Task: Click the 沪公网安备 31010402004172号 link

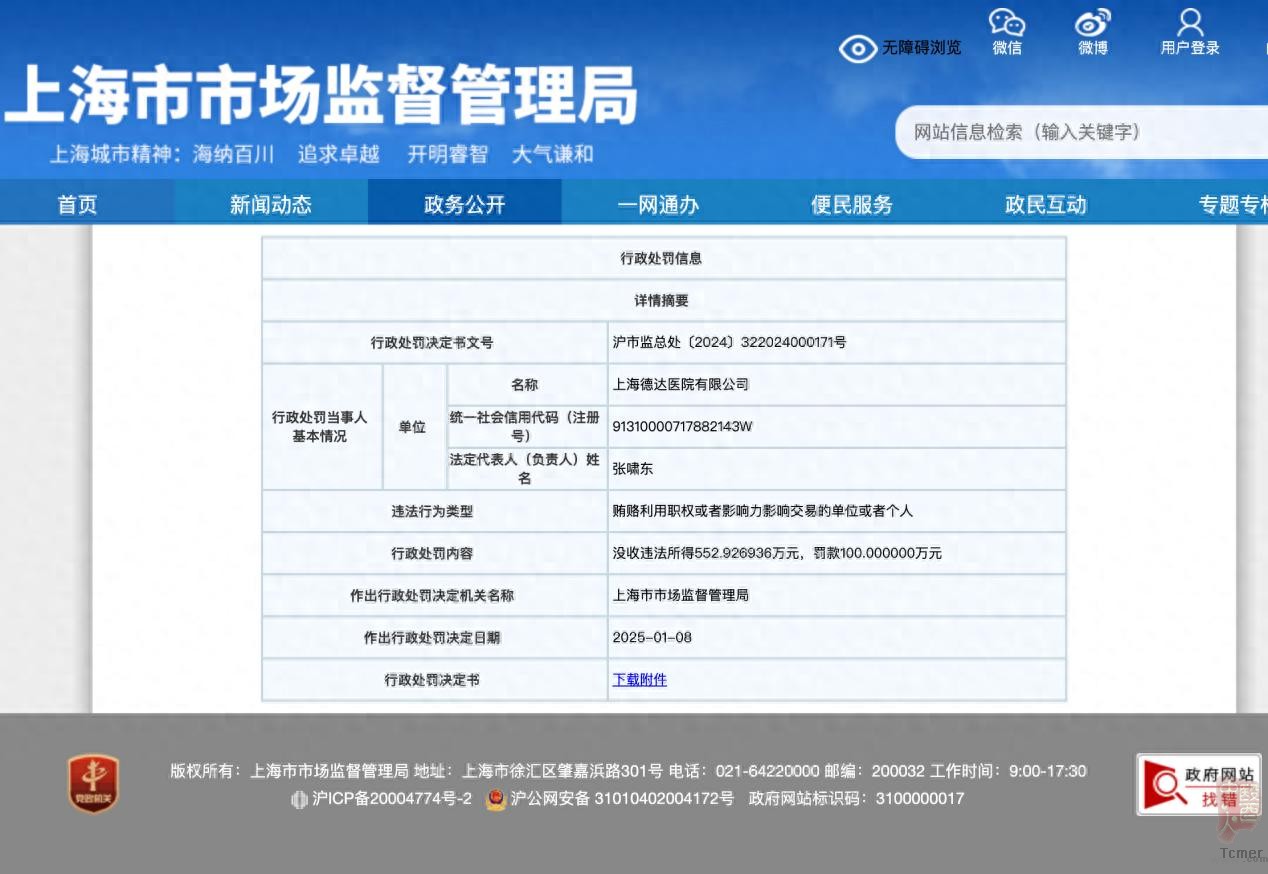Action: [x=622, y=799]
